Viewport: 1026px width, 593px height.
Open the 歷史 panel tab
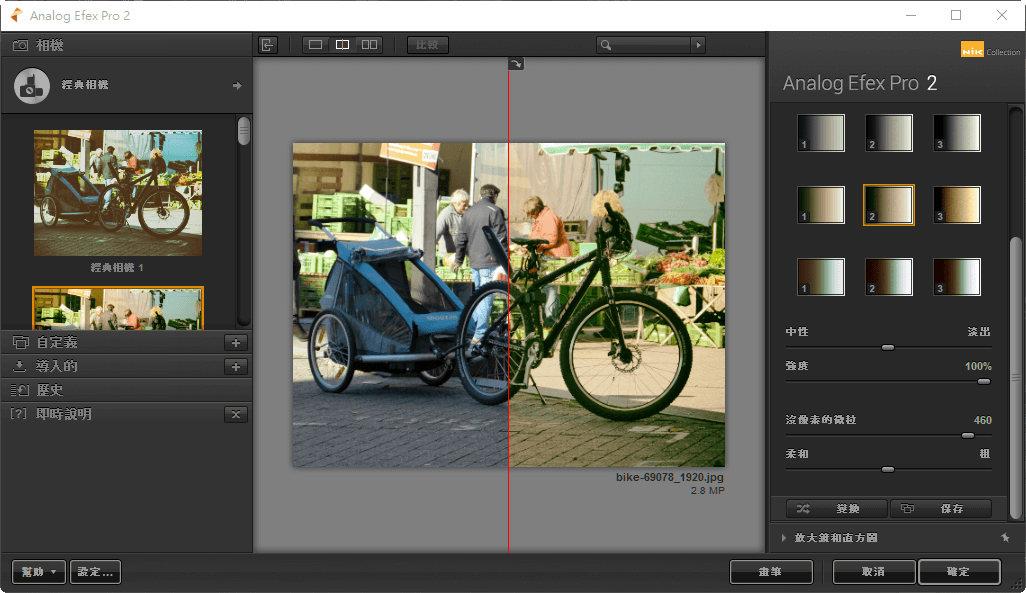click(x=50, y=391)
